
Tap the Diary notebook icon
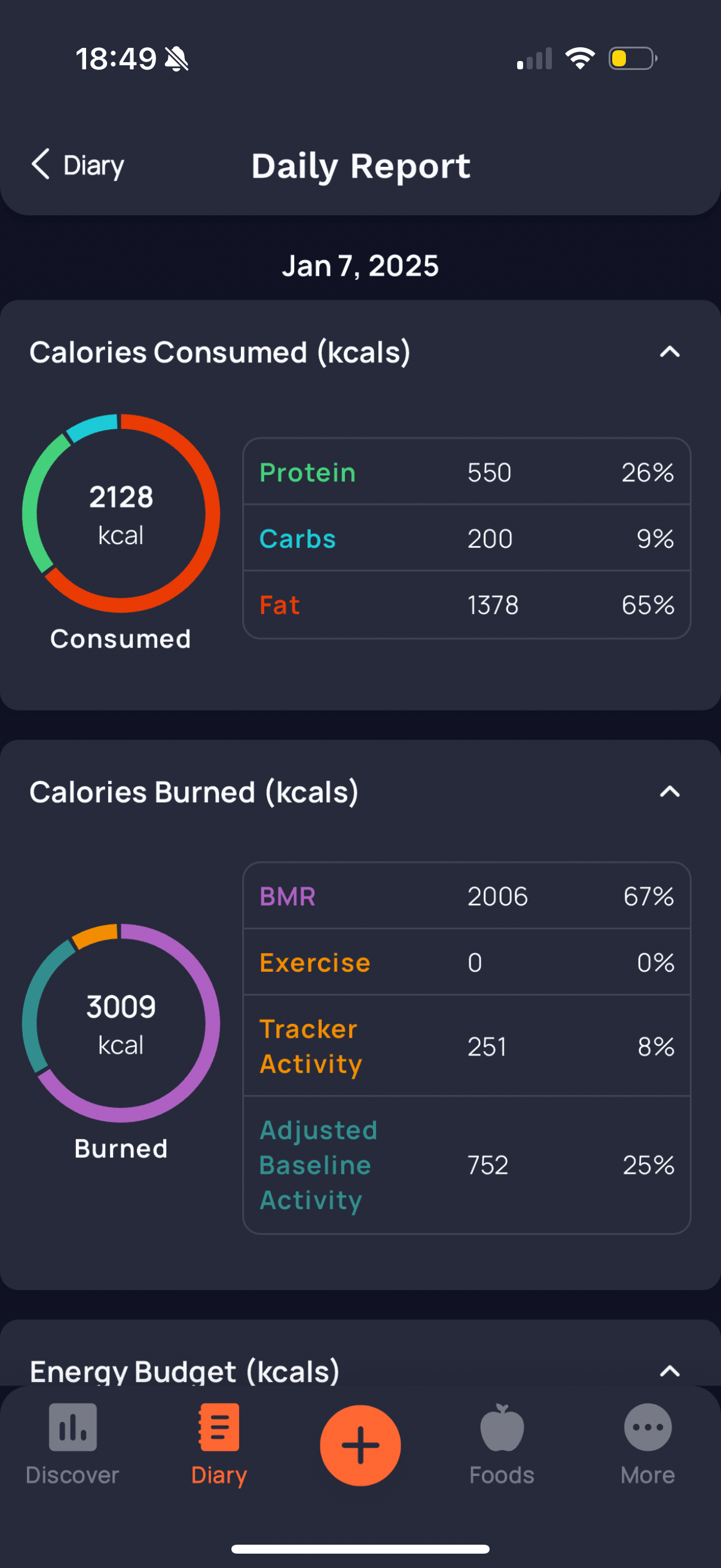pyautogui.click(x=218, y=1427)
